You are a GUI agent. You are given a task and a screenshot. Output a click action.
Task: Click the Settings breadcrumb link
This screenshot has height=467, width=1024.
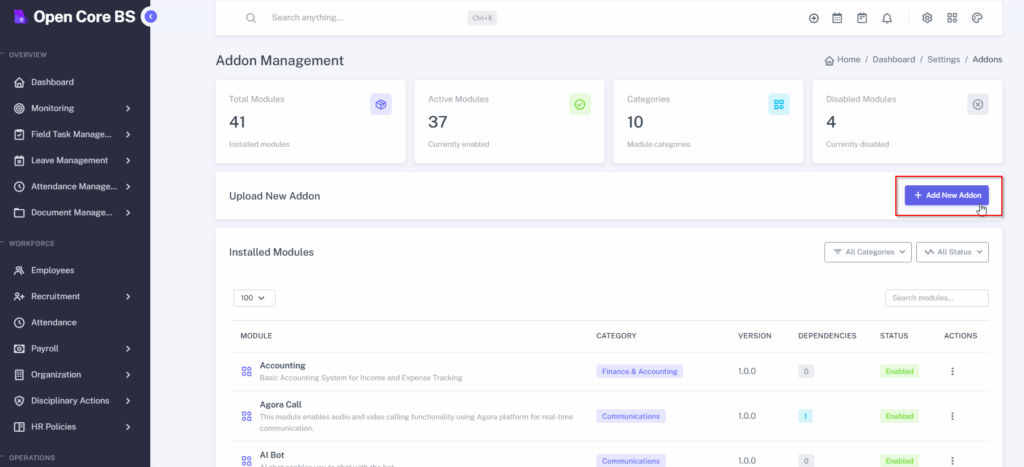[943, 60]
